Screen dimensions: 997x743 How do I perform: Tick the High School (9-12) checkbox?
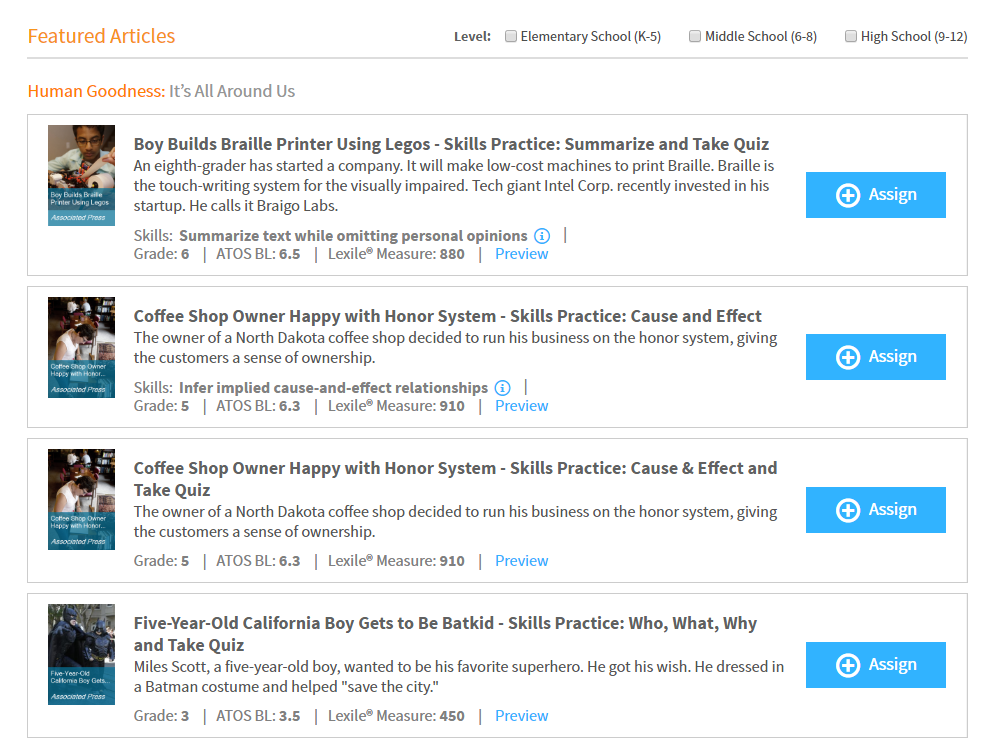[851, 36]
